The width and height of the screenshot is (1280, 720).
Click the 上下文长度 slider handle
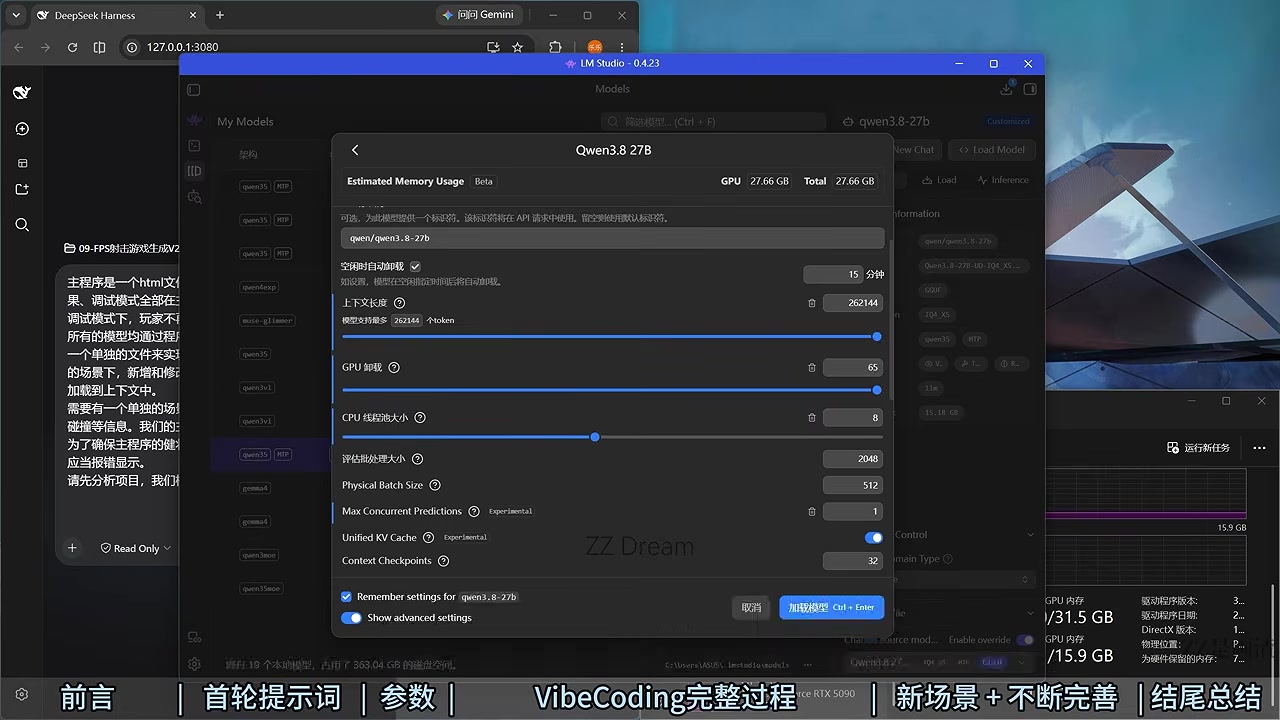click(877, 337)
